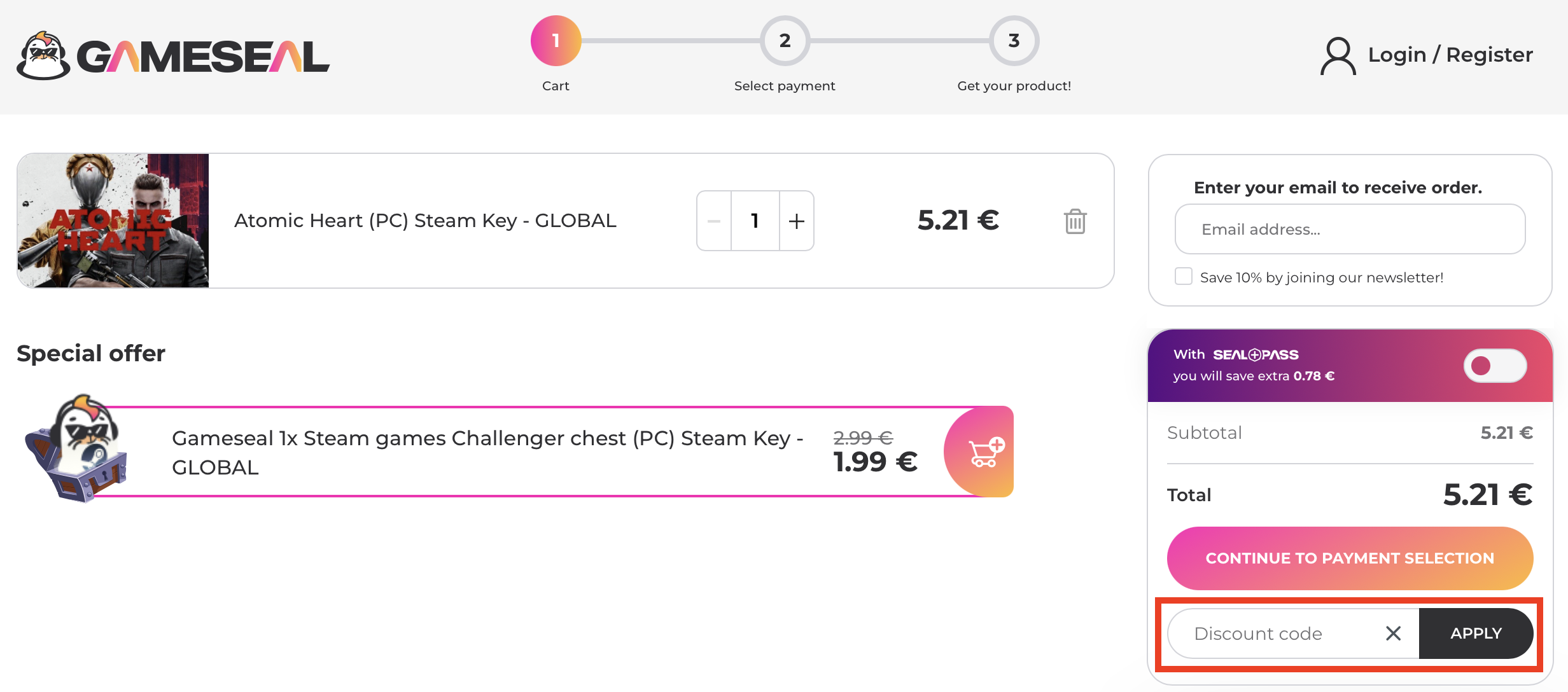Click the Gameseal seal mascot logo
This screenshot has width=1568, height=692.
point(43,56)
